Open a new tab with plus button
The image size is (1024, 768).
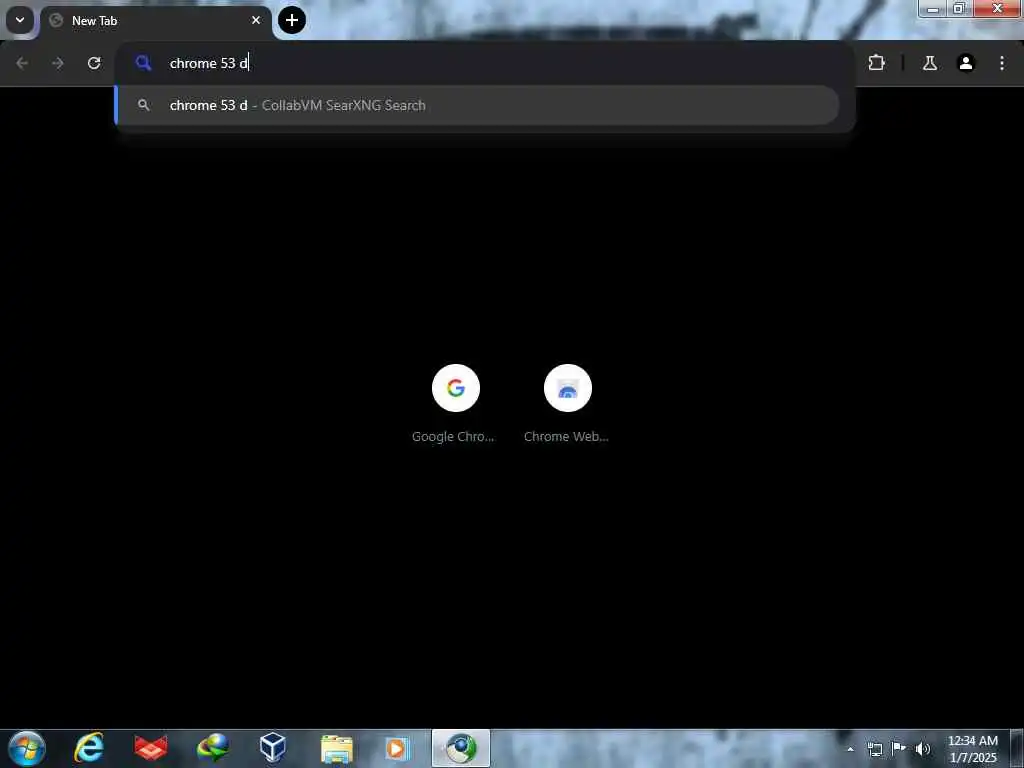tap(292, 20)
